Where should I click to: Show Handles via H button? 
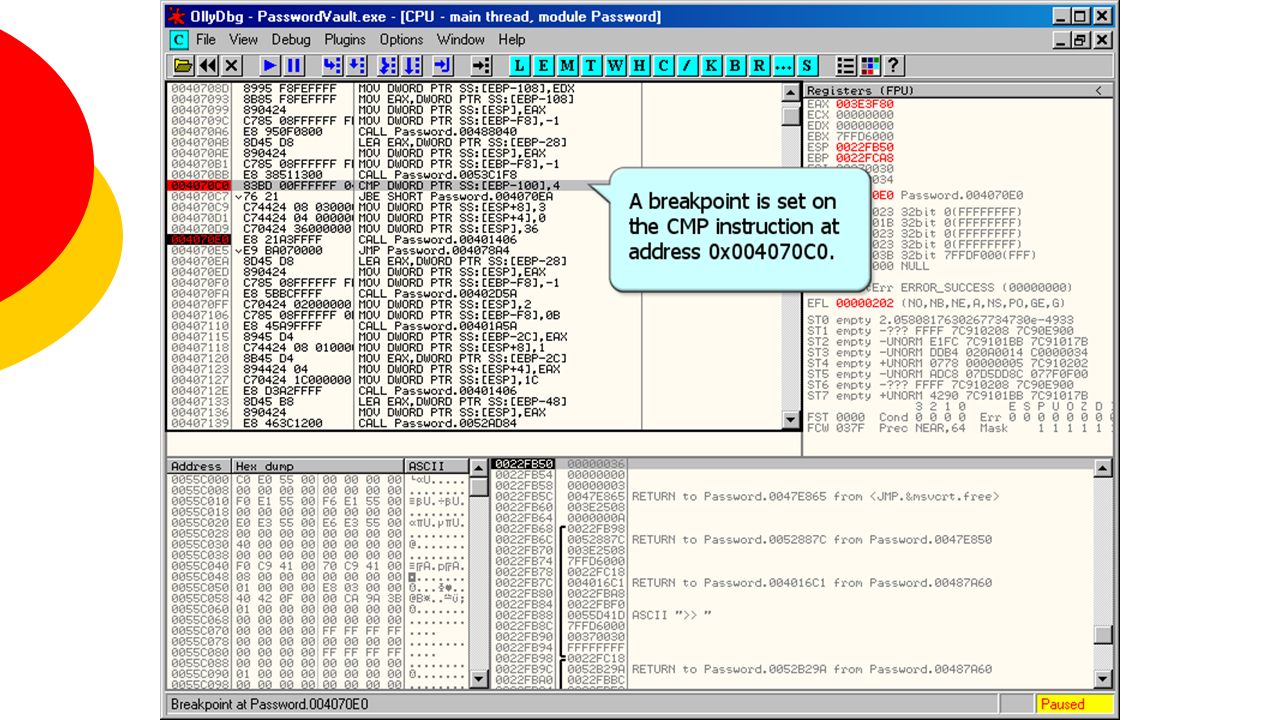pyautogui.click(x=639, y=66)
